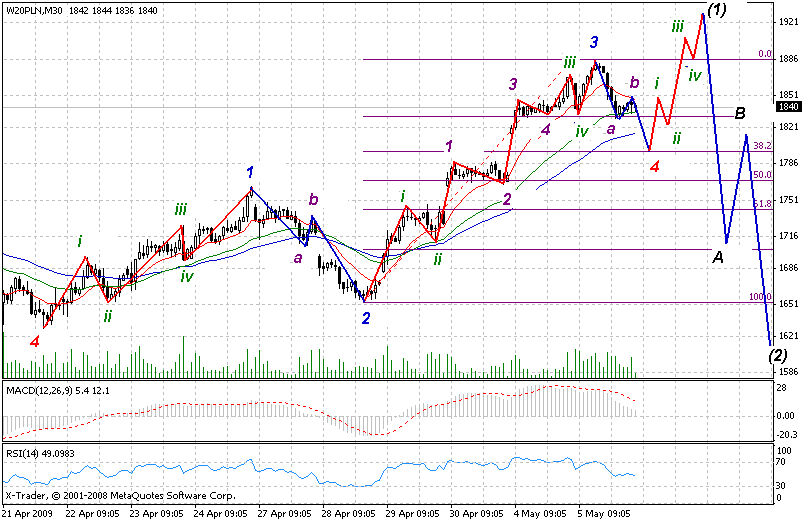811x521 pixels.
Task: Select the blue wave 3 label
Action: point(594,42)
